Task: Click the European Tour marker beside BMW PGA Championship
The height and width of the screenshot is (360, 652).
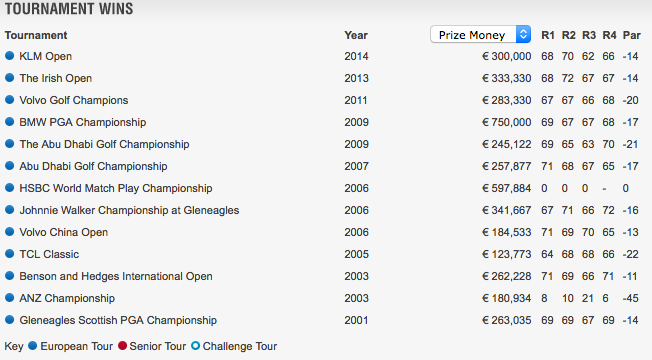Action: pyautogui.click(x=10, y=122)
